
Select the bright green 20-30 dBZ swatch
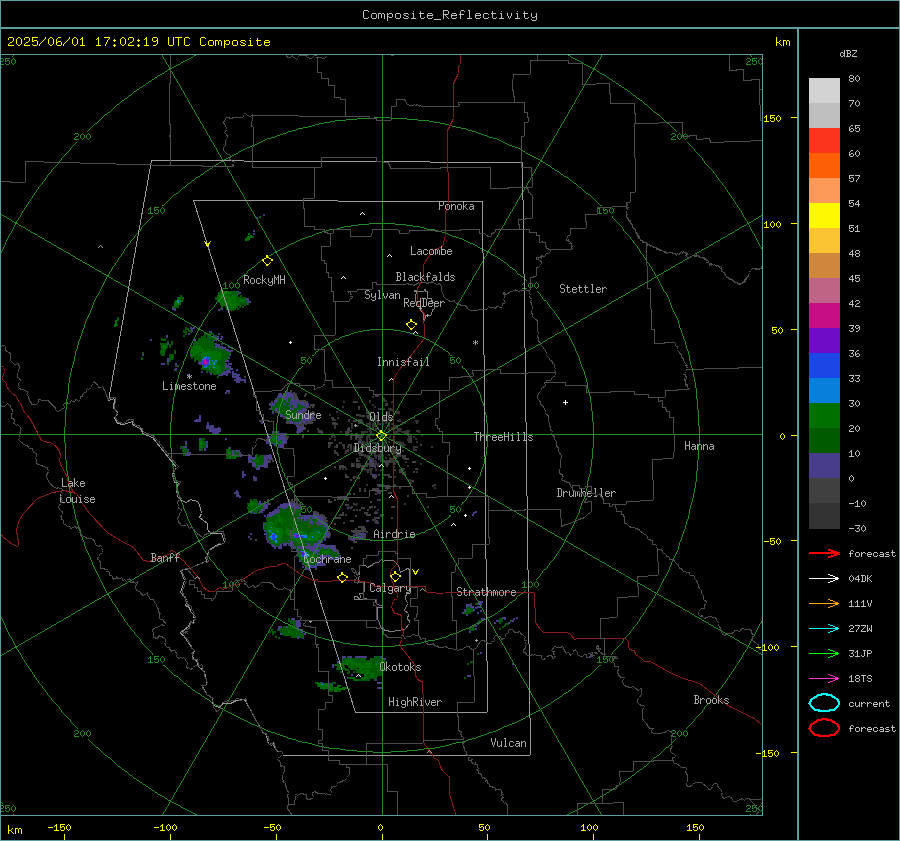[824, 416]
